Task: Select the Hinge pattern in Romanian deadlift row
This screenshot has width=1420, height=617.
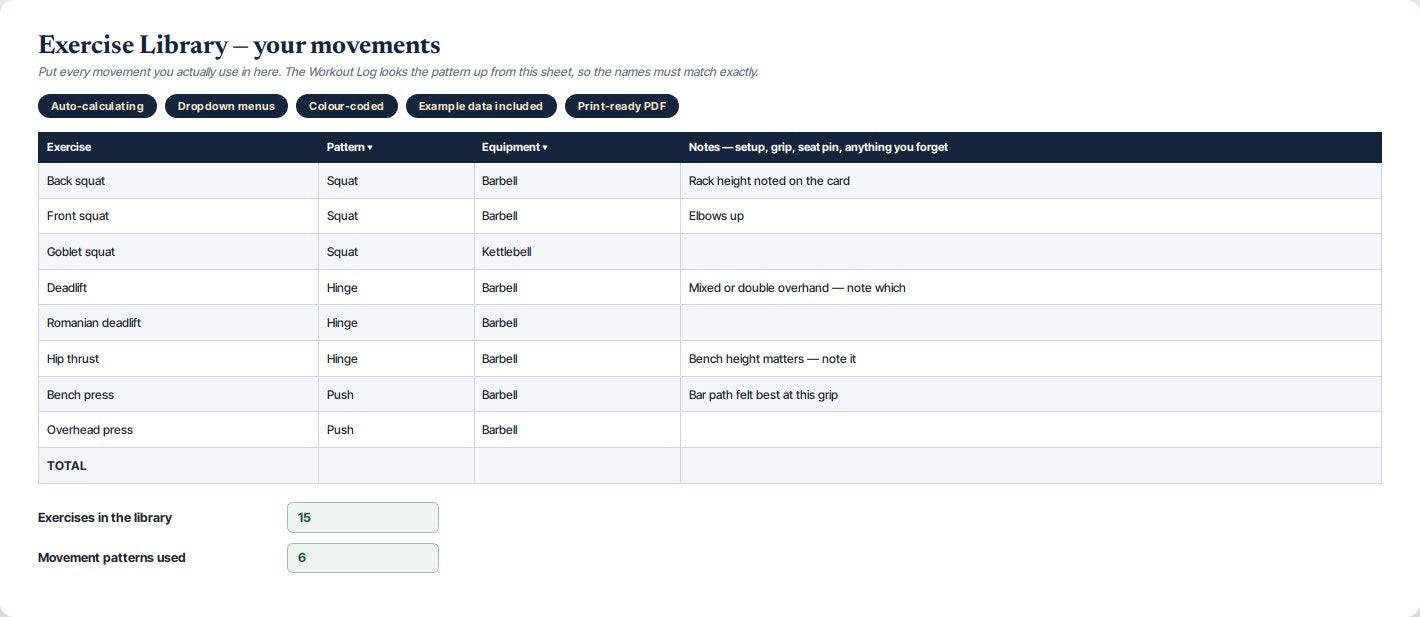Action: (x=396, y=323)
